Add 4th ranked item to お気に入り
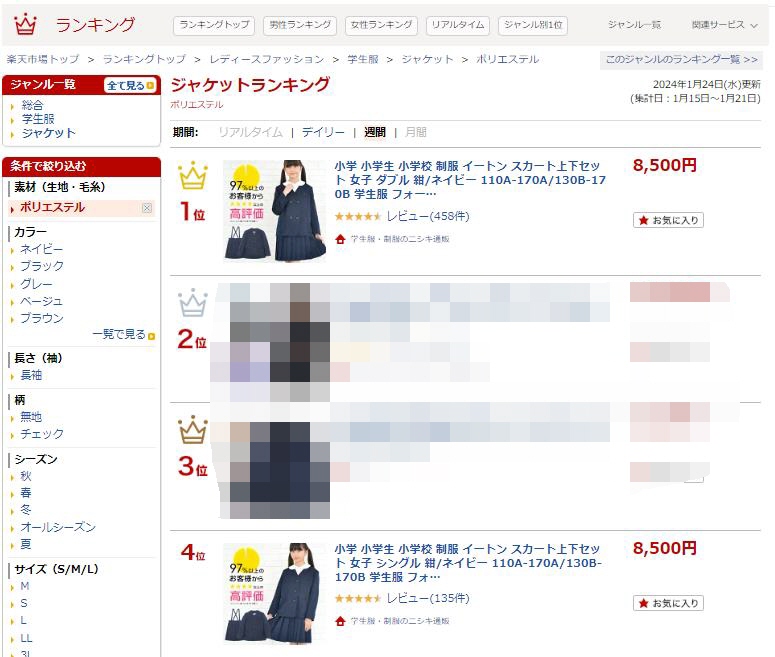This screenshot has width=775, height=657. tap(668, 603)
